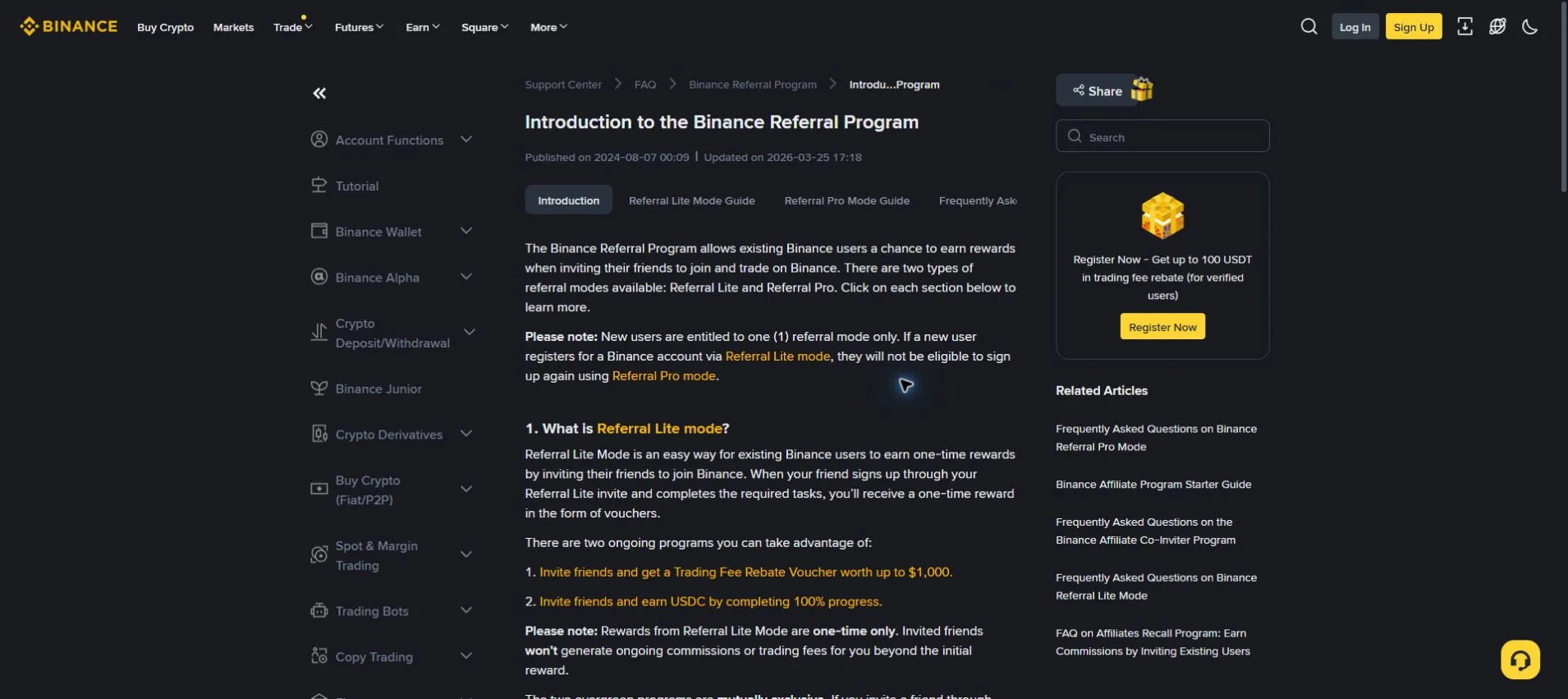Image resolution: width=1568 pixels, height=699 pixels.
Task: Open Referral Pro mode link in note
Action: tap(663, 376)
